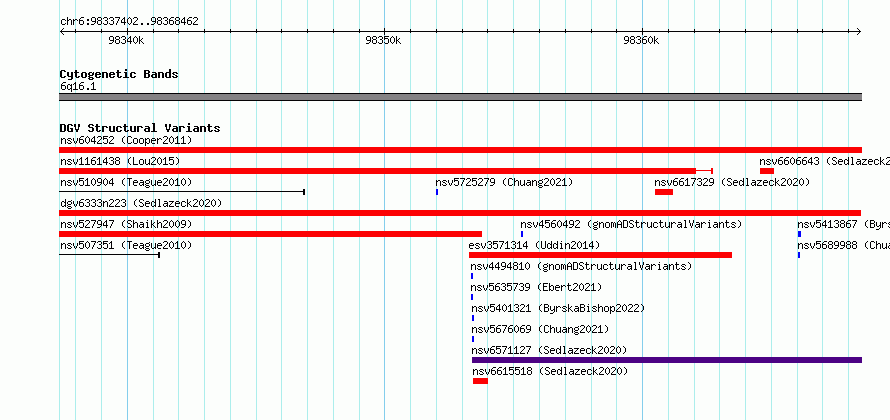Select the dgv6333n223 red variant bar
The image size is (890, 420).
pos(460,213)
